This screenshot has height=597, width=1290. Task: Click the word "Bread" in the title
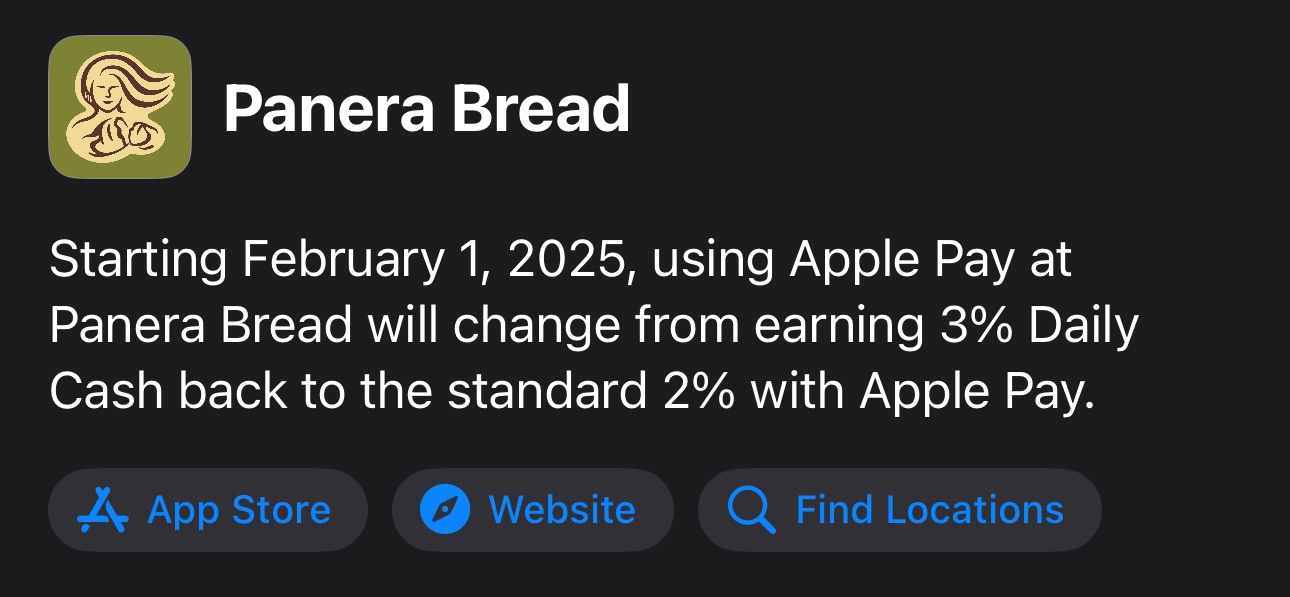coord(540,108)
